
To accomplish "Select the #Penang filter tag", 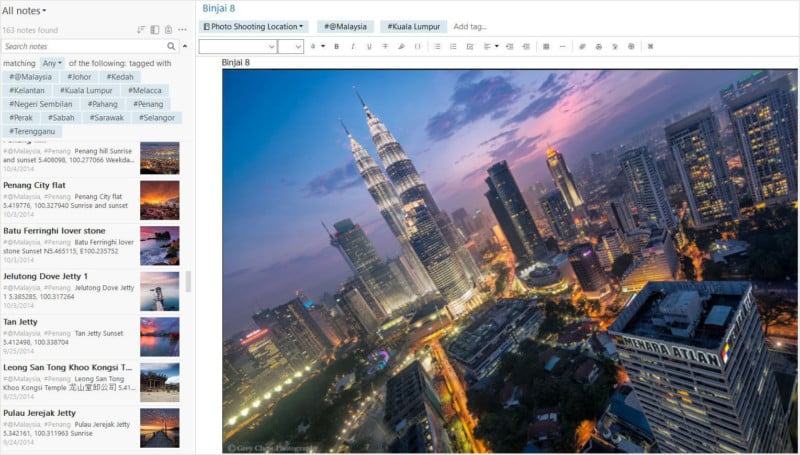I will point(148,104).
